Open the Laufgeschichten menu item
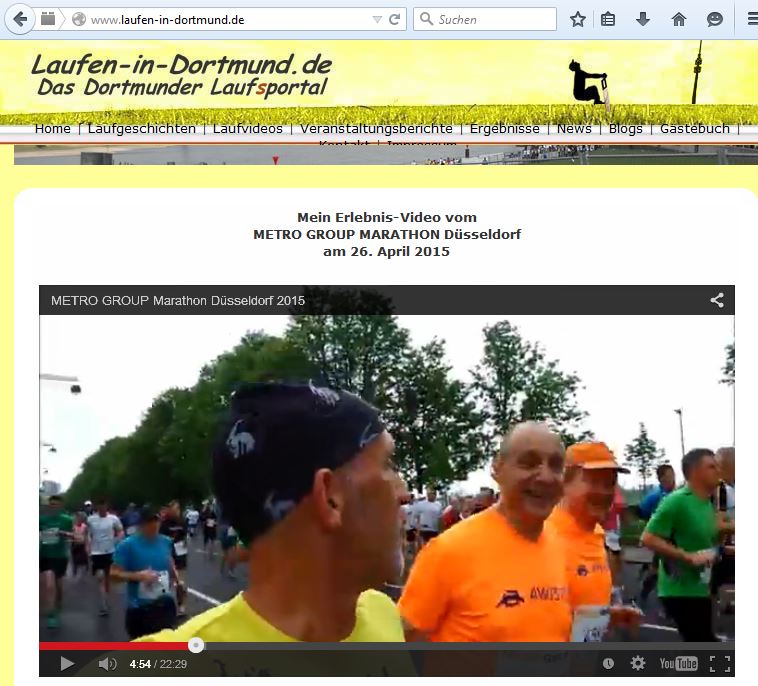The image size is (758, 686). click(141, 129)
